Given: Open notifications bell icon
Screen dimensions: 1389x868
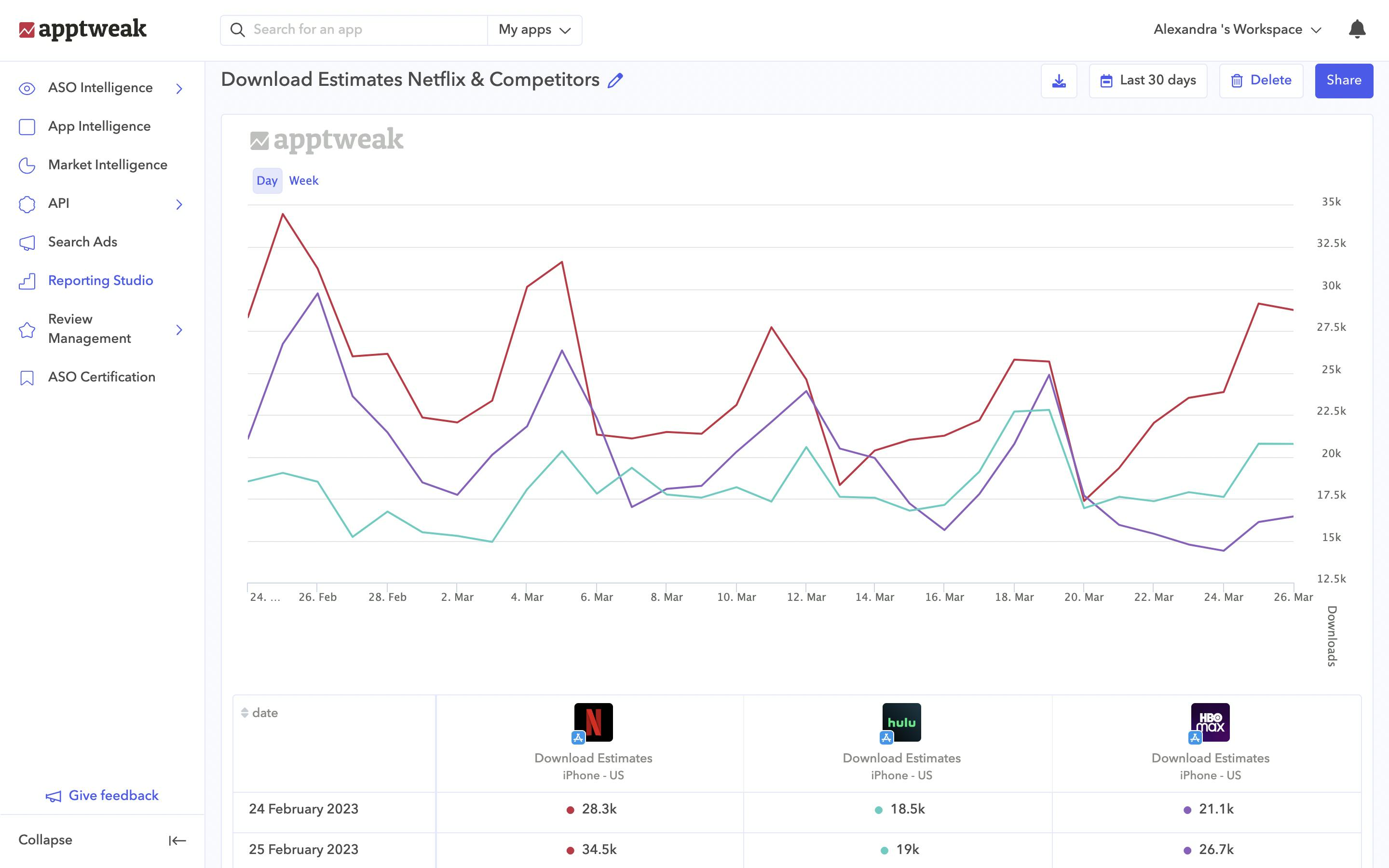Looking at the screenshot, I should pos(1356,29).
